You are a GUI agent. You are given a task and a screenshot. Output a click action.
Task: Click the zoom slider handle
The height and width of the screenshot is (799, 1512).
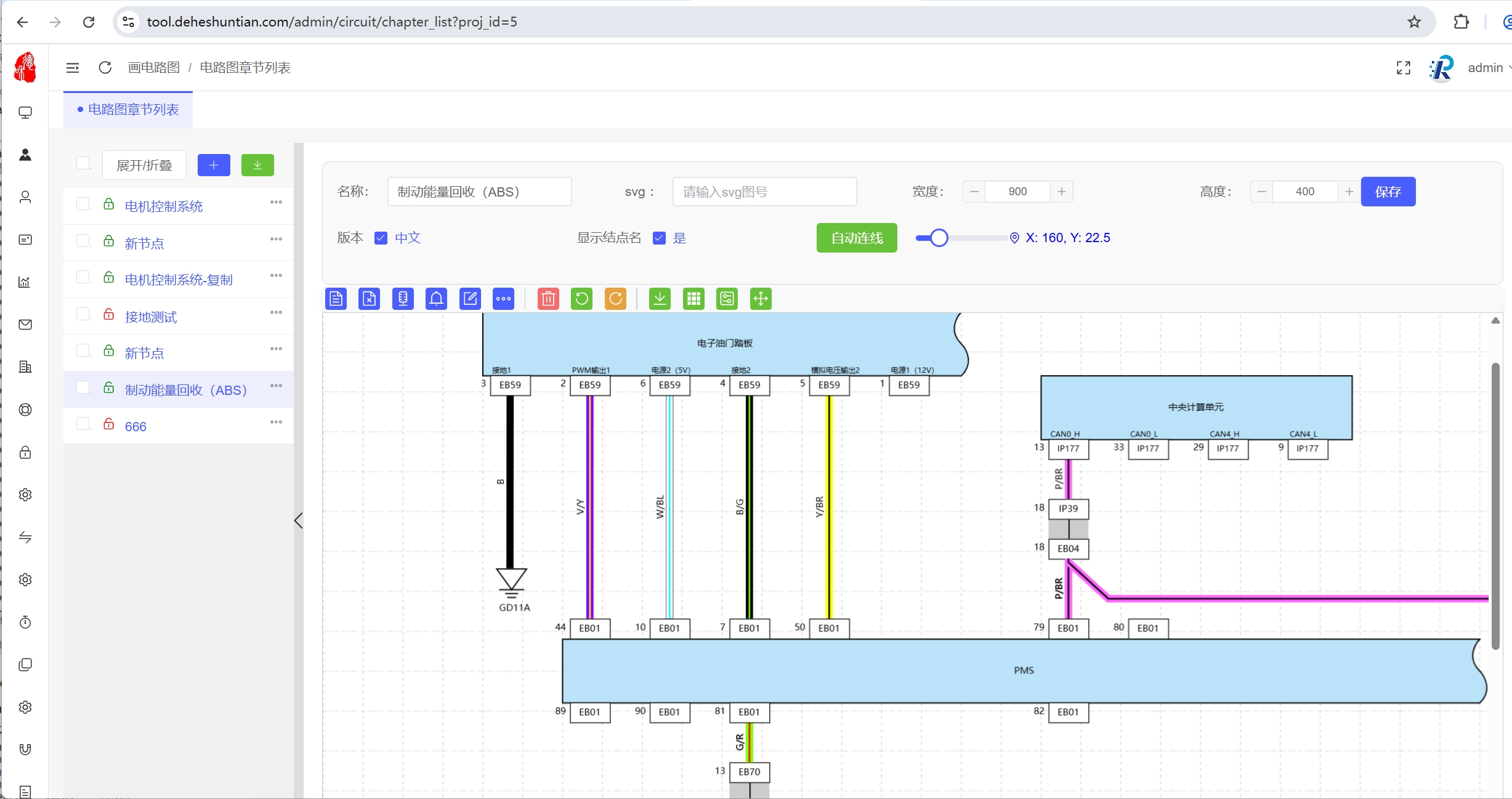click(938, 238)
